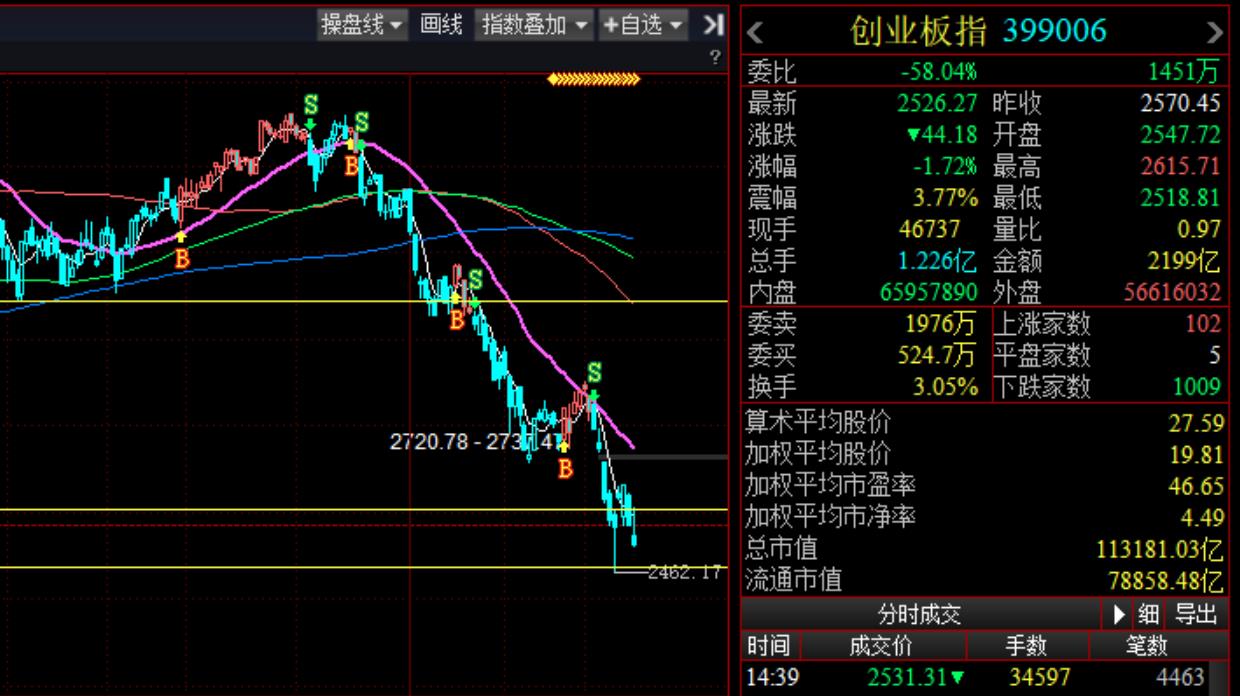Click the help question mark icon

716,56
